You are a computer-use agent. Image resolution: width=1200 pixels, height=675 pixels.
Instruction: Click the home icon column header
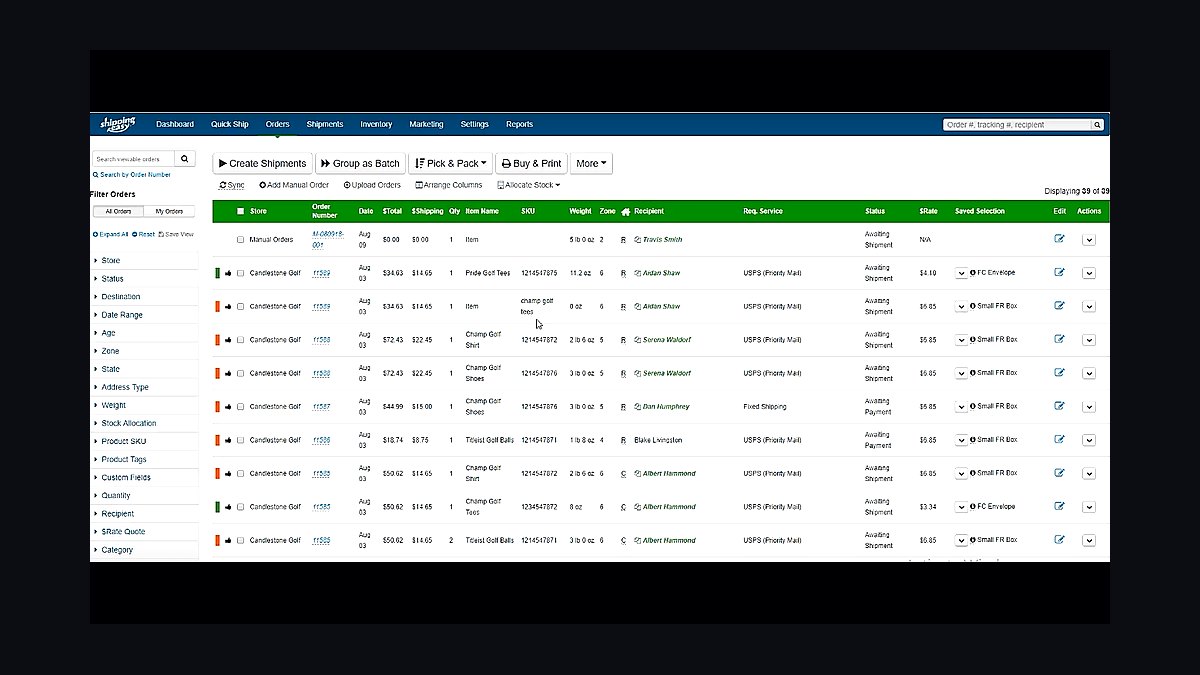[x=625, y=212]
